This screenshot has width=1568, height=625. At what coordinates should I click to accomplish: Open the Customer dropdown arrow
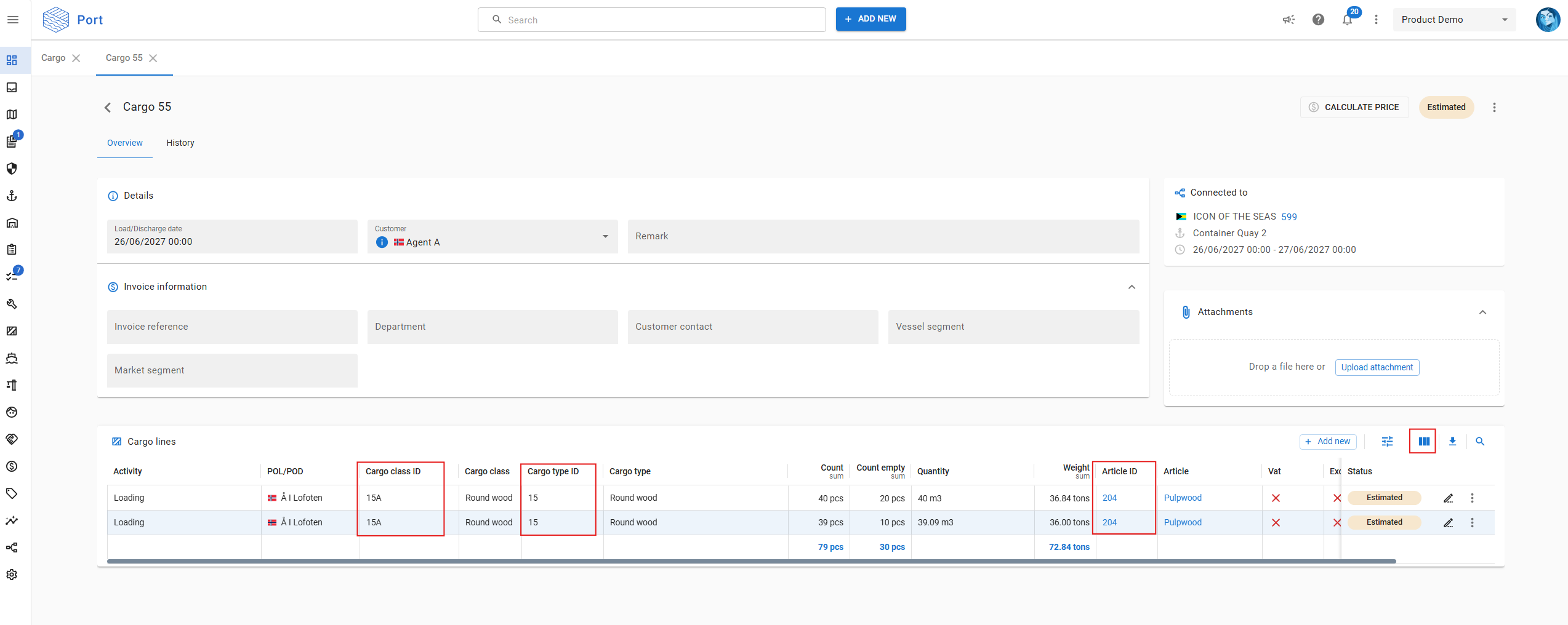click(x=605, y=237)
